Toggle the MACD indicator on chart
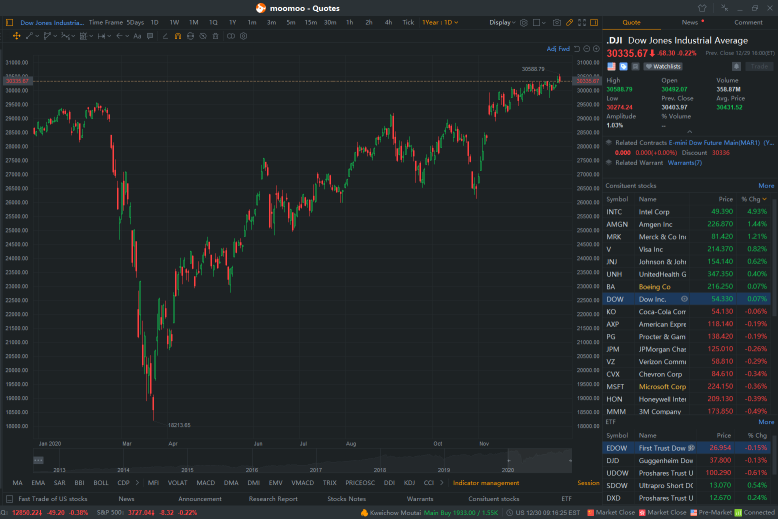Image resolution: width=778 pixels, height=519 pixels. [204, 482]
